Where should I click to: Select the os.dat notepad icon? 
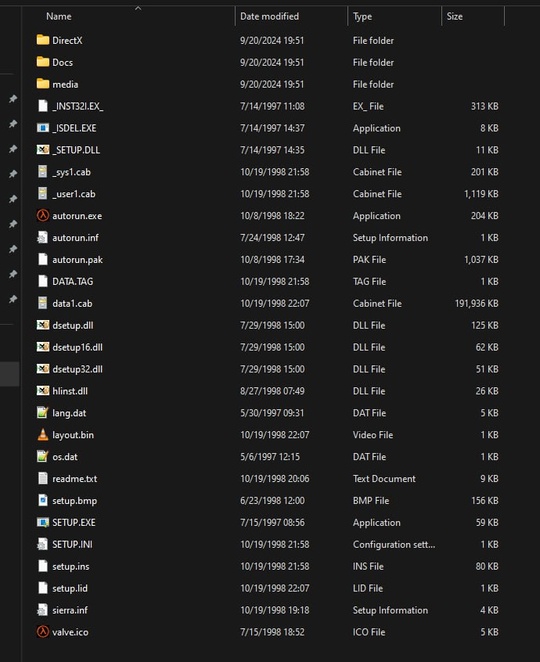[x=43, y=457]
